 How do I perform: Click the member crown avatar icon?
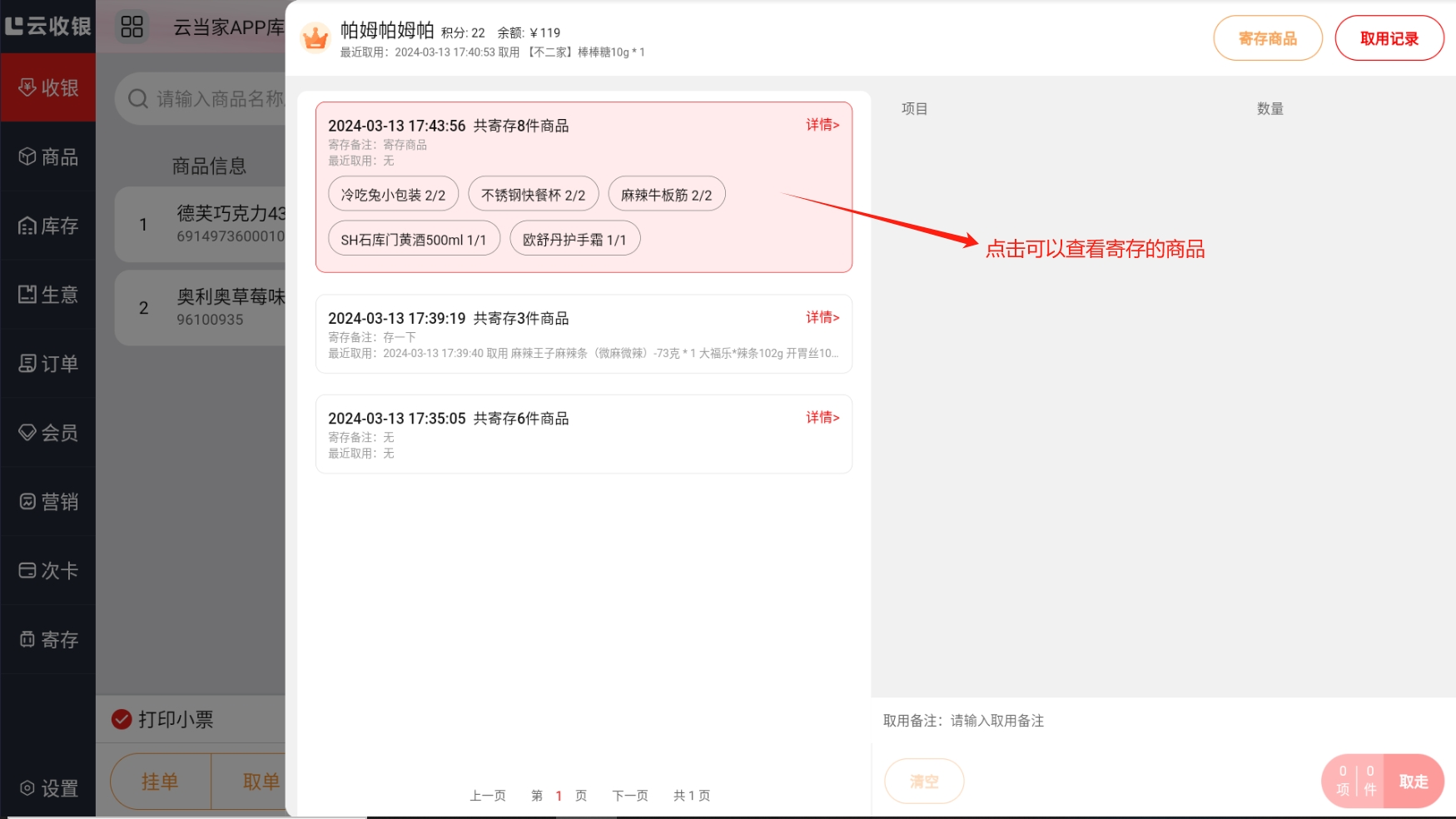coord(316,37)
